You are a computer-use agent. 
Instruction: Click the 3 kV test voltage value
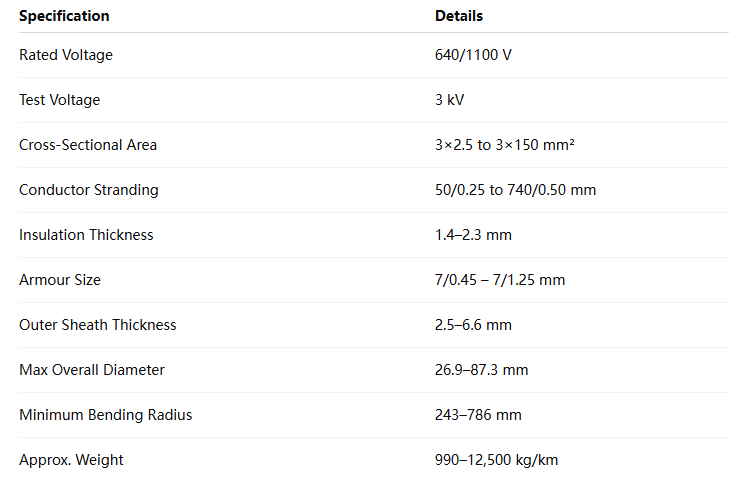449,100
